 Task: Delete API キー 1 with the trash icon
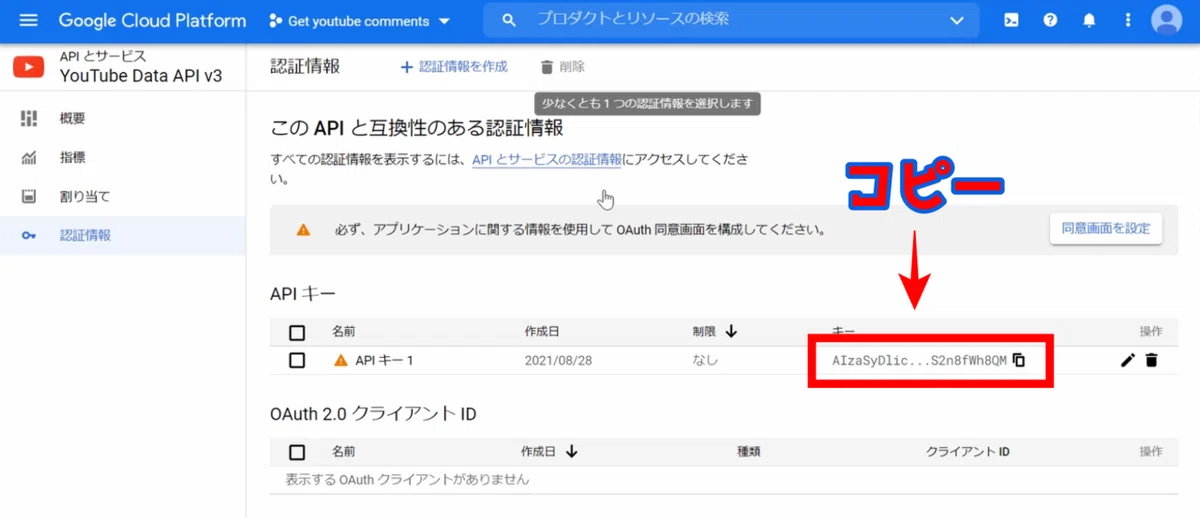[1151, 360]
